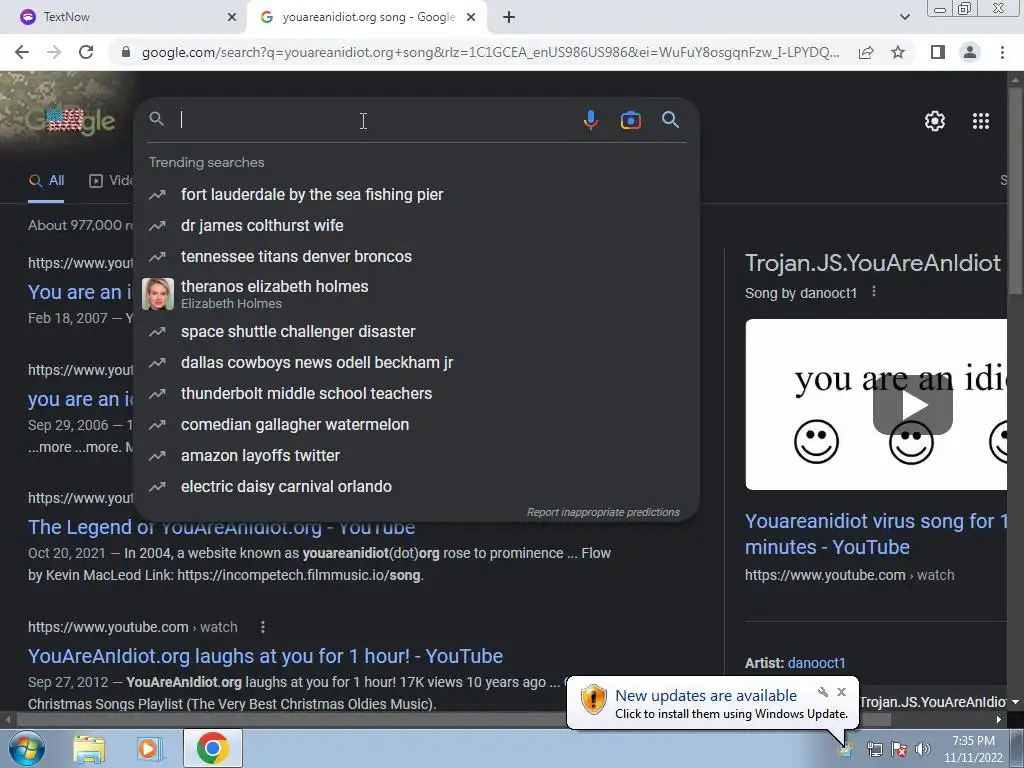
Task: Close the TextNow tab
Action: tap(232, 18)
